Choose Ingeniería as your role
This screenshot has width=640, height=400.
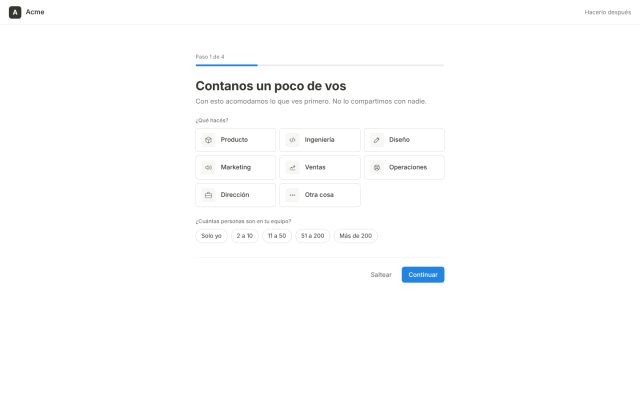(320, 140)
